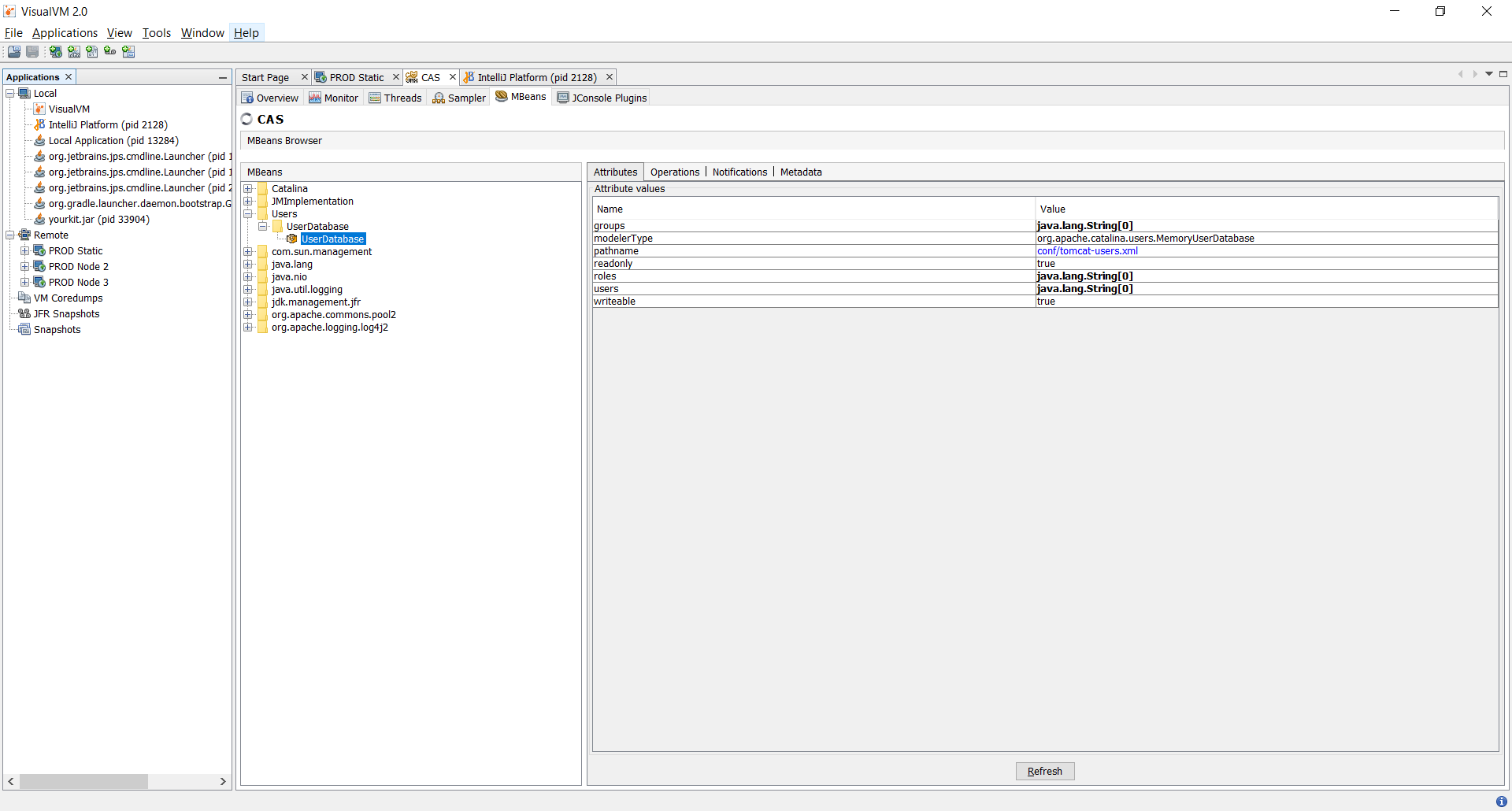The width and height of the screenshot is (1512, 811).
Task: Maximize the editor window area
Action: click(x=1503, y=74)
